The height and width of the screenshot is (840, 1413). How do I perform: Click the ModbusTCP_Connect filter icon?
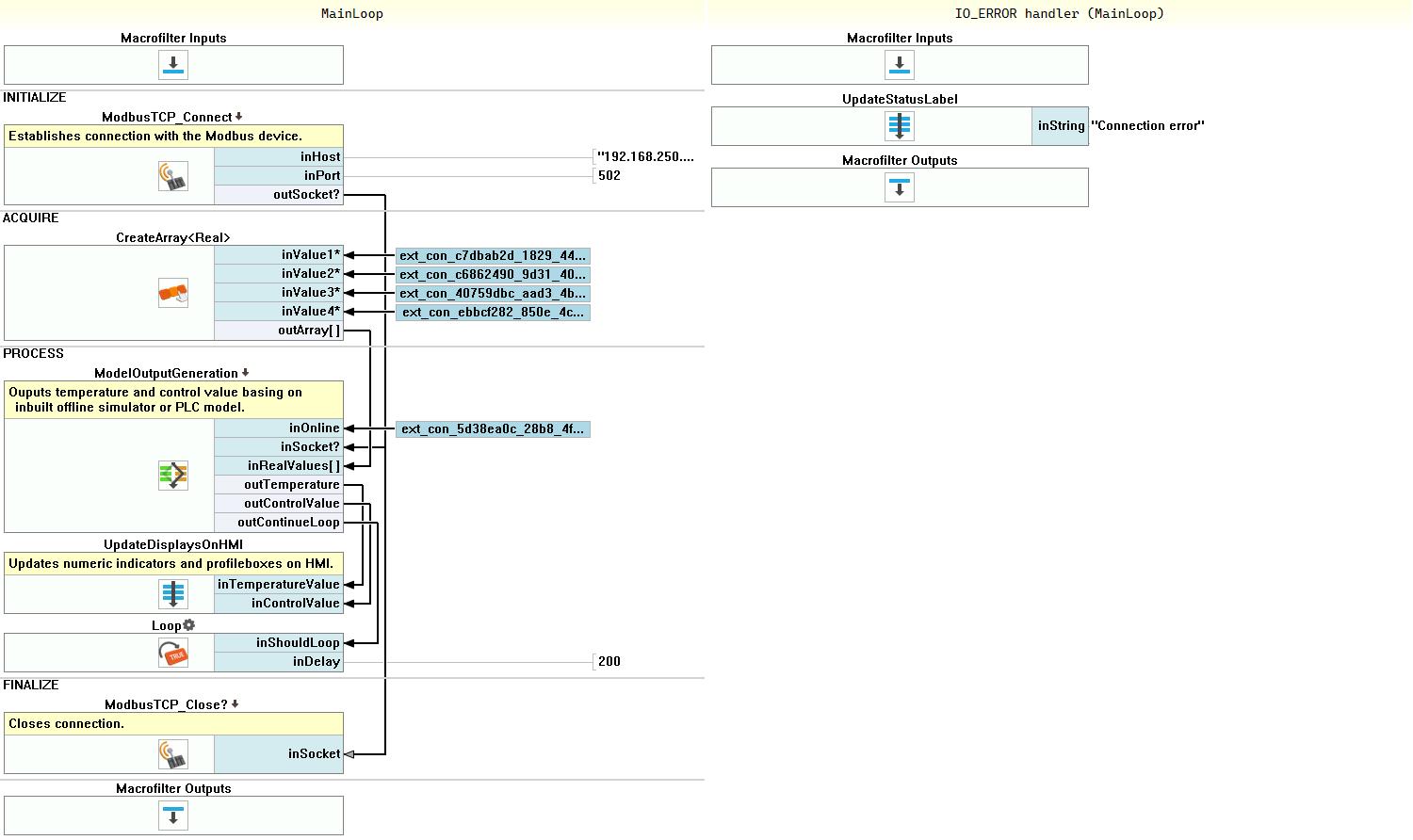pos(172,176)
